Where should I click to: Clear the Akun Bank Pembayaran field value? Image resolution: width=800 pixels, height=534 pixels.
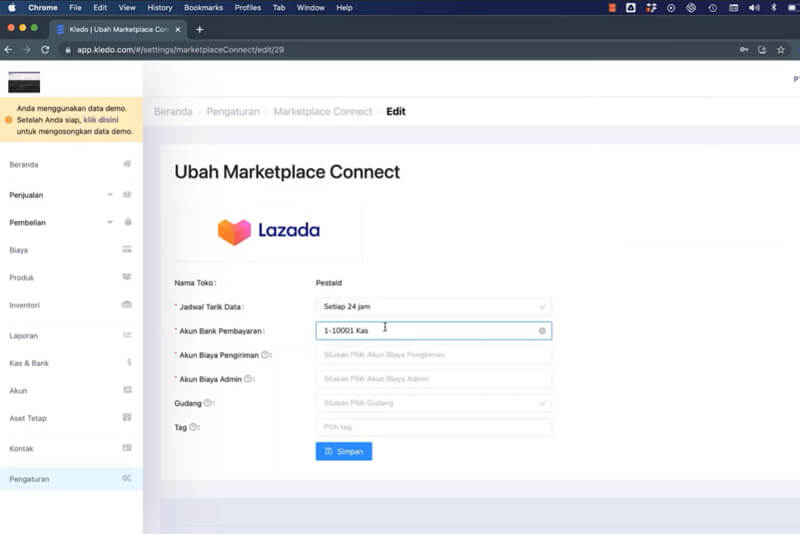point(542,331)
